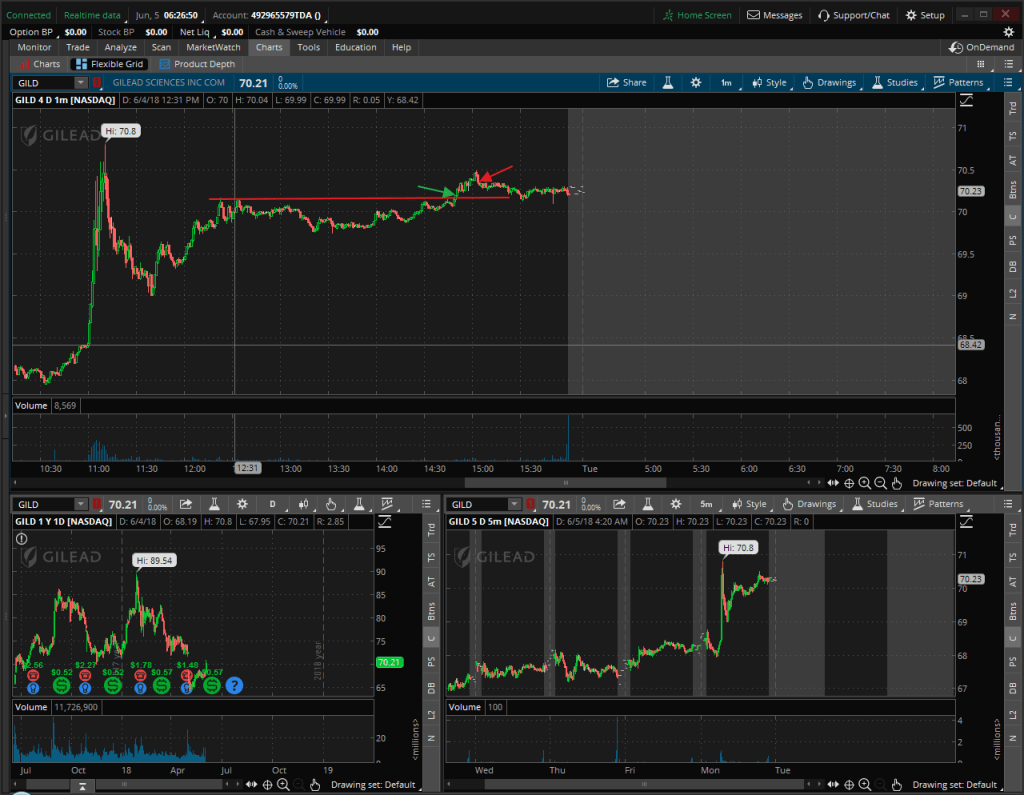Open the Share menu on top chart
The image size is (1024, 795).
[627, 83]
